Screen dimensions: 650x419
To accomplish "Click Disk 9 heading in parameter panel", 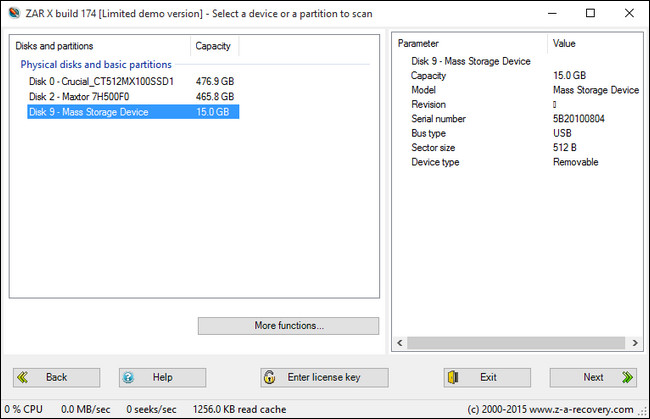I will click(x=471, y=61).
